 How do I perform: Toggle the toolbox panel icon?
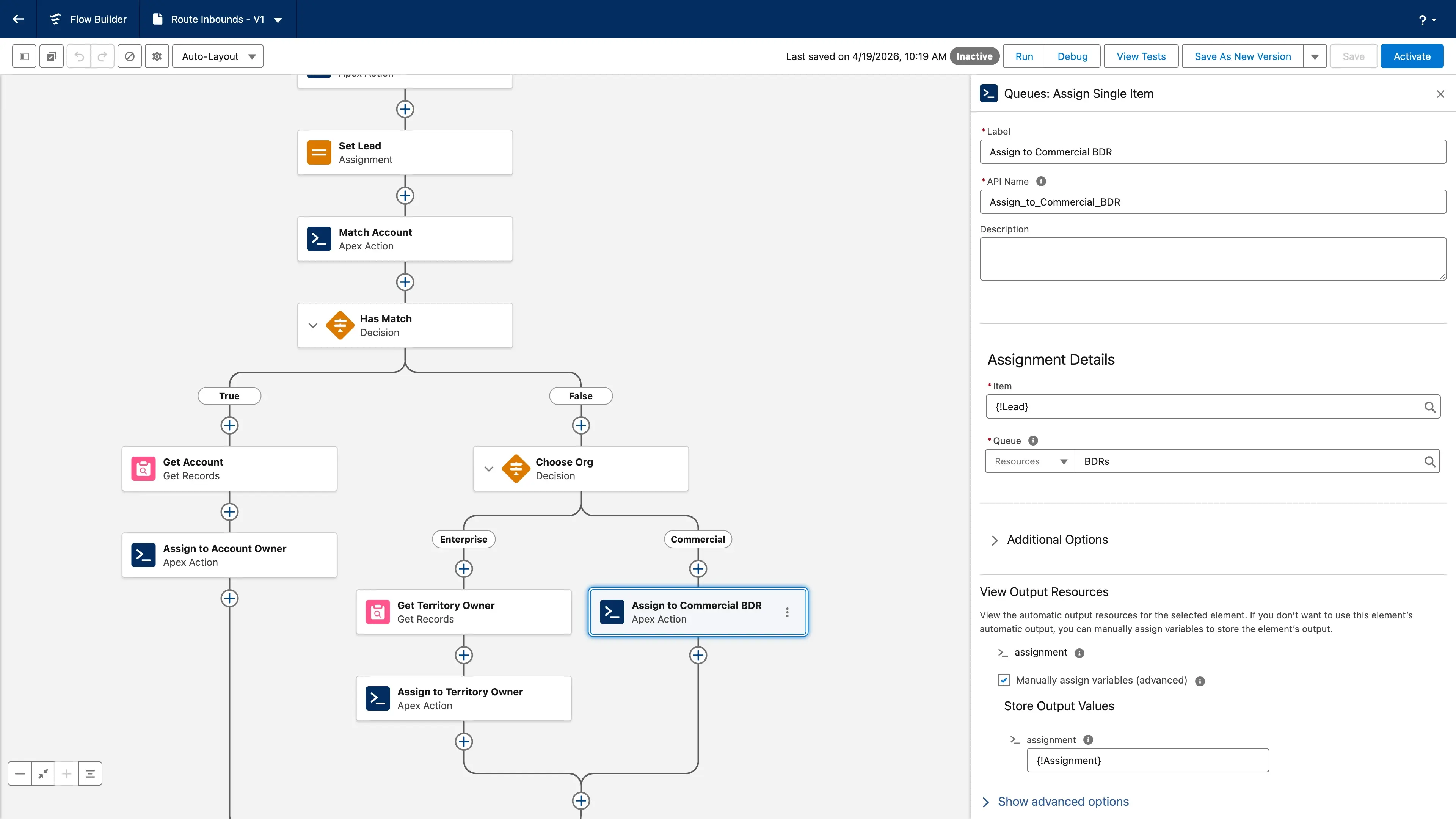pyautogui.click(x=24, y=56)
